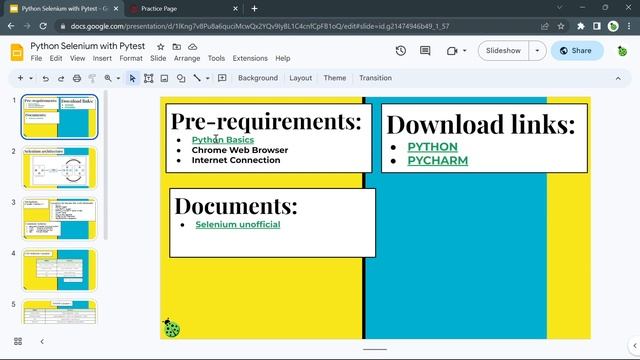Reload the page

tap(43, 26)
